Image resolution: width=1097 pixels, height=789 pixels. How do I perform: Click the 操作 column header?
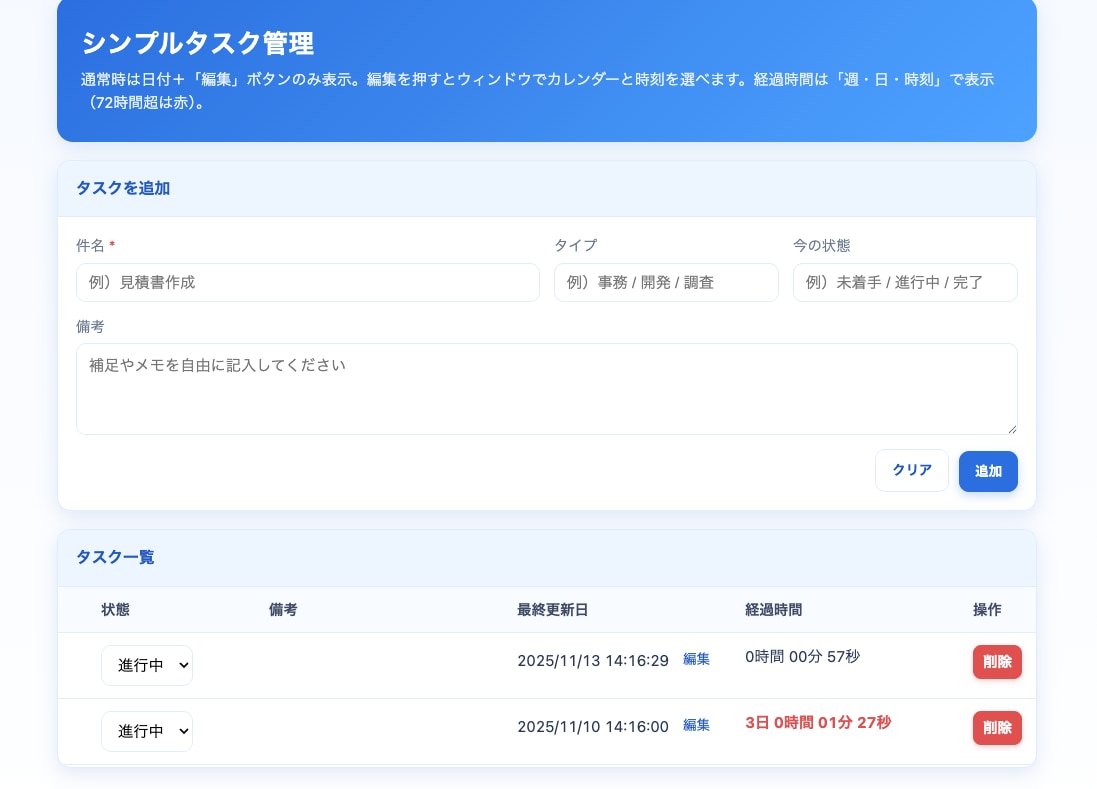986,610
